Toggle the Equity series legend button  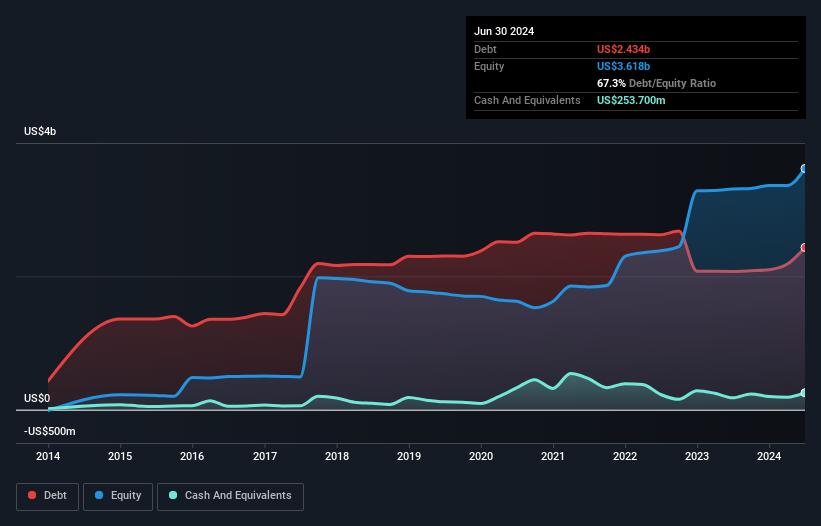coord(118,496)
